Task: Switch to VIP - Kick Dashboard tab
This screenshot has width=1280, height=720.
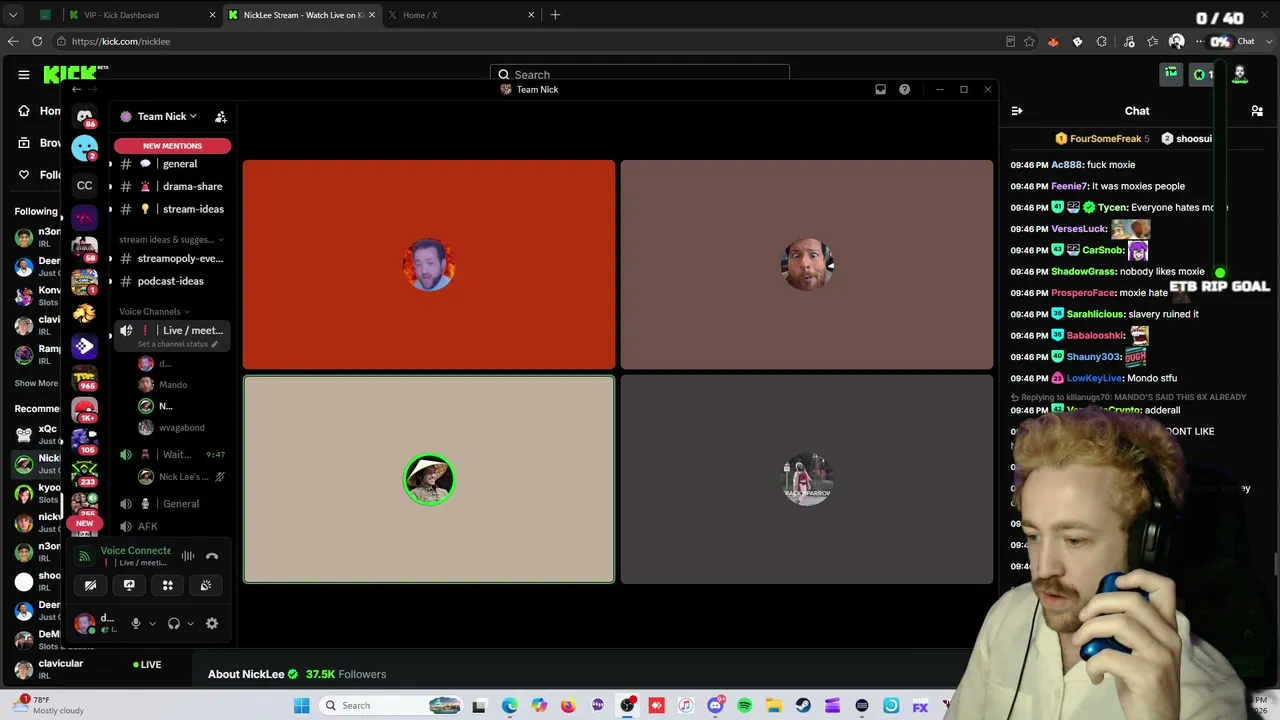Action: tap(141, 15)
